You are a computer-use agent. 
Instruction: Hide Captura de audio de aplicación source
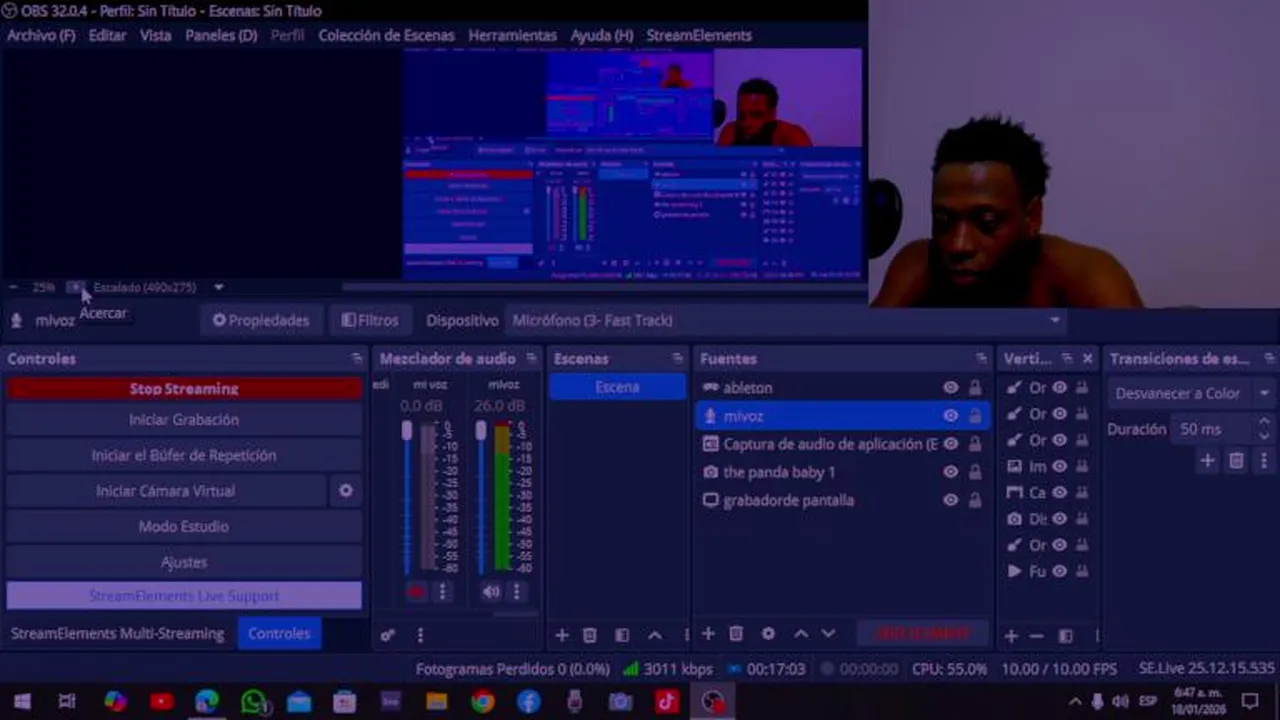point(950,444)
